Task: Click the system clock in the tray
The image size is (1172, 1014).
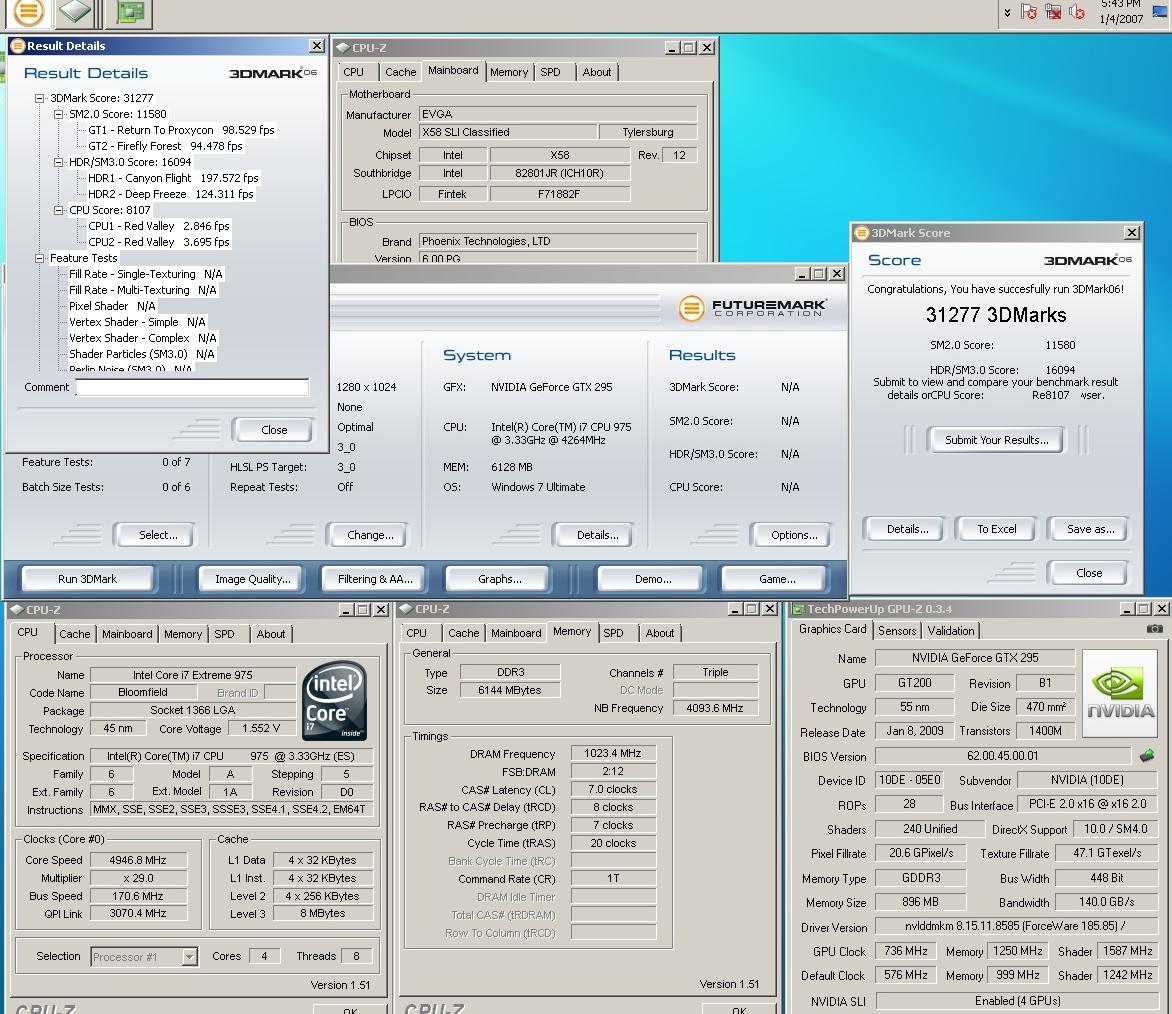Action: pos(1121,12)
